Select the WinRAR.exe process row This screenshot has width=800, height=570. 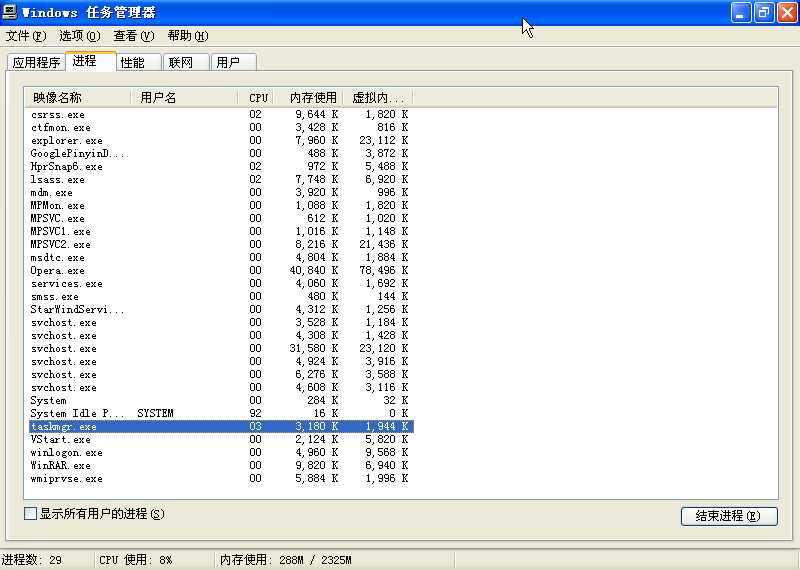click(221, 465)
